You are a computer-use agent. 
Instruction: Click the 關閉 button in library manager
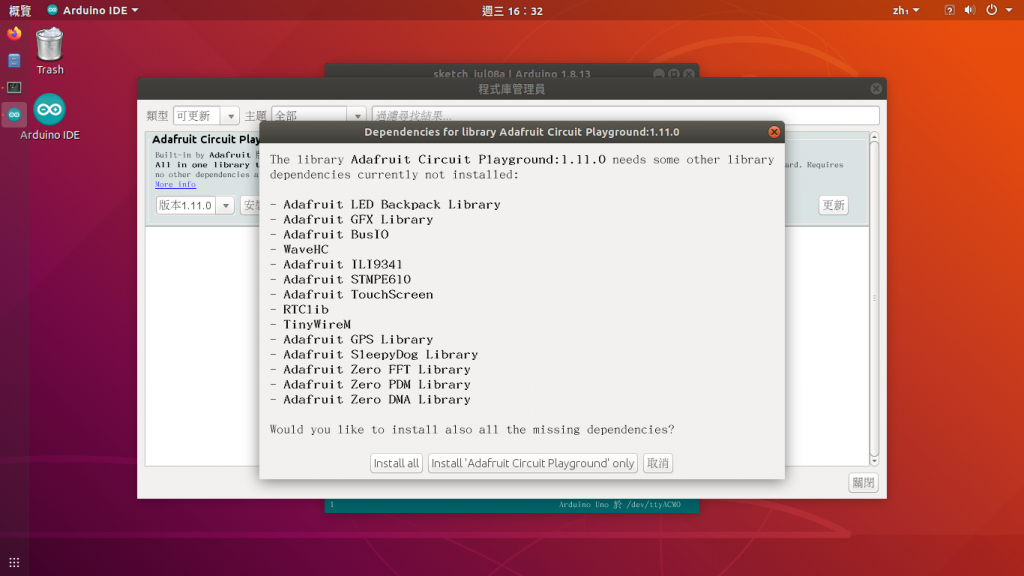click(863, 483)
